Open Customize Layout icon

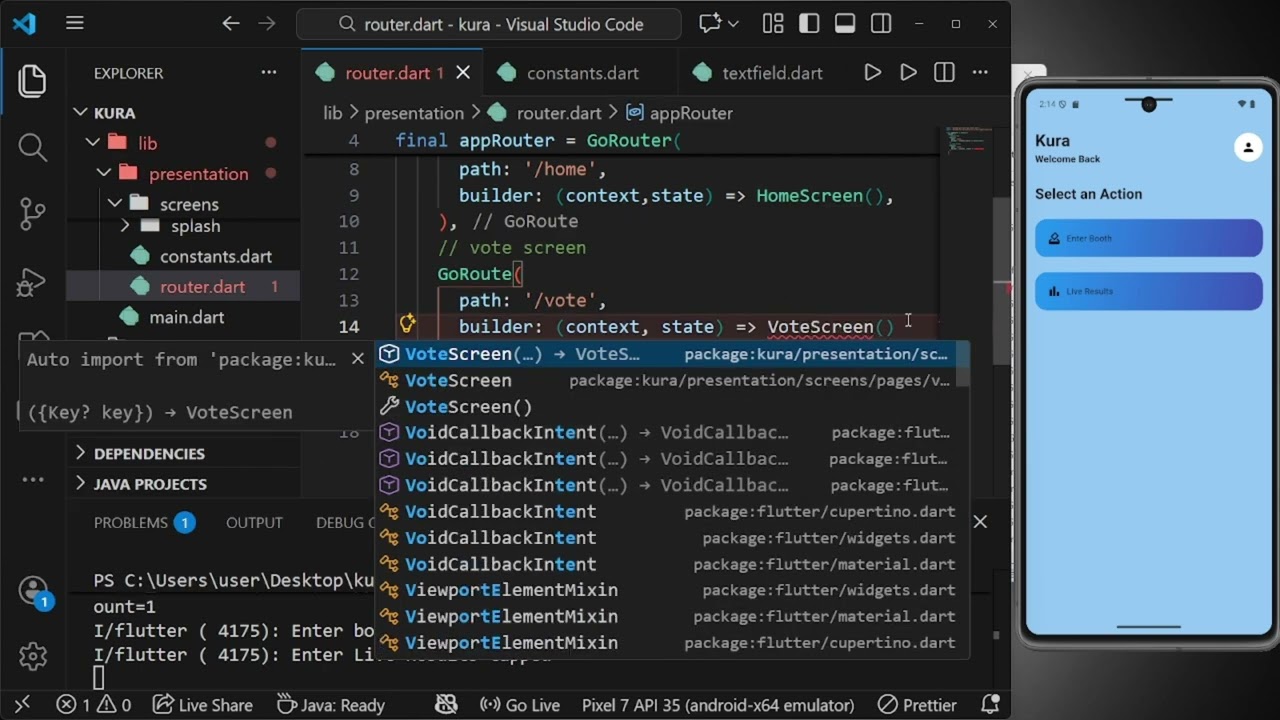coord(773,23)
